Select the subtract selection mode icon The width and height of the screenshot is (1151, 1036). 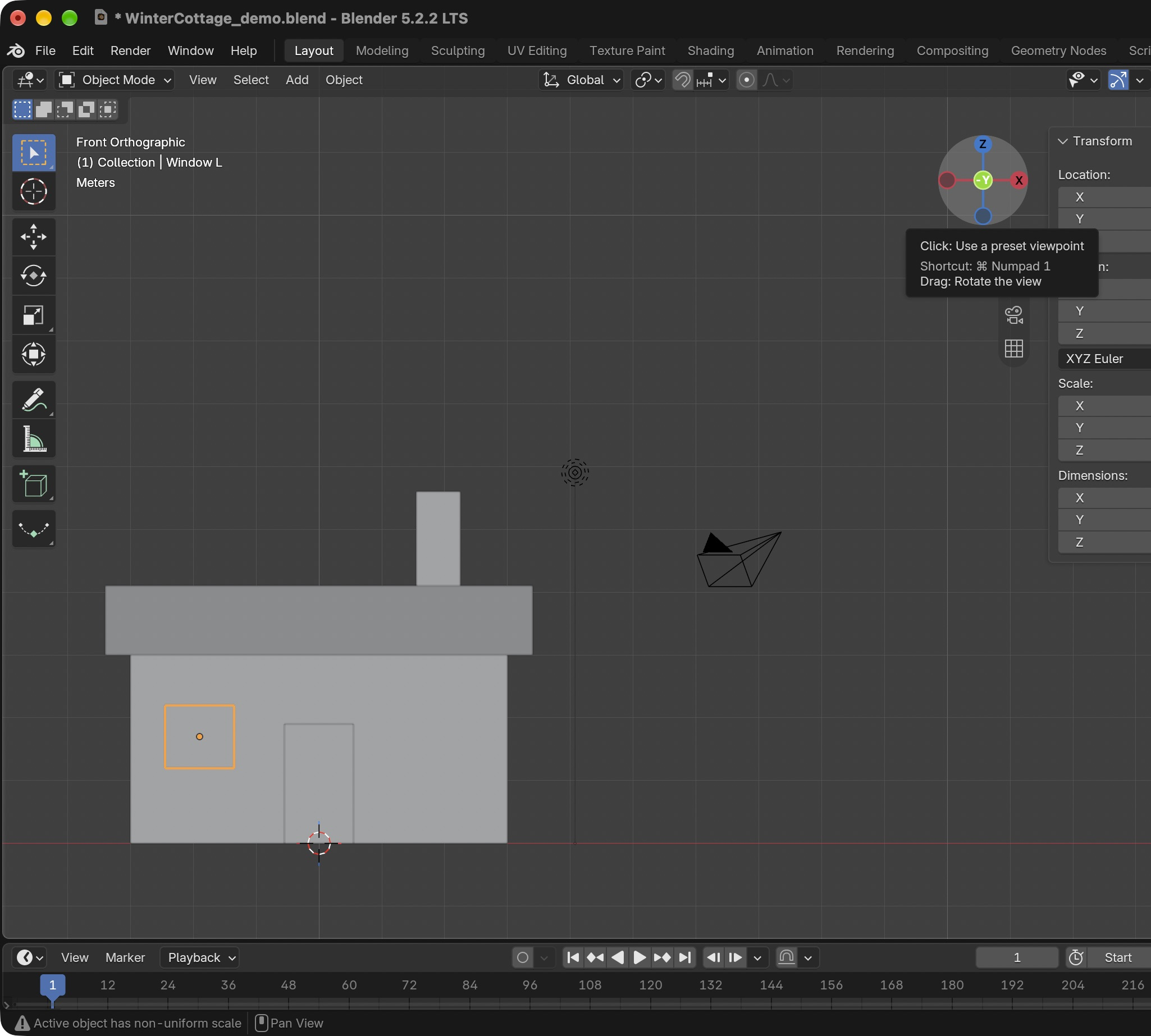pyautogui.click(x=65, y=109)
